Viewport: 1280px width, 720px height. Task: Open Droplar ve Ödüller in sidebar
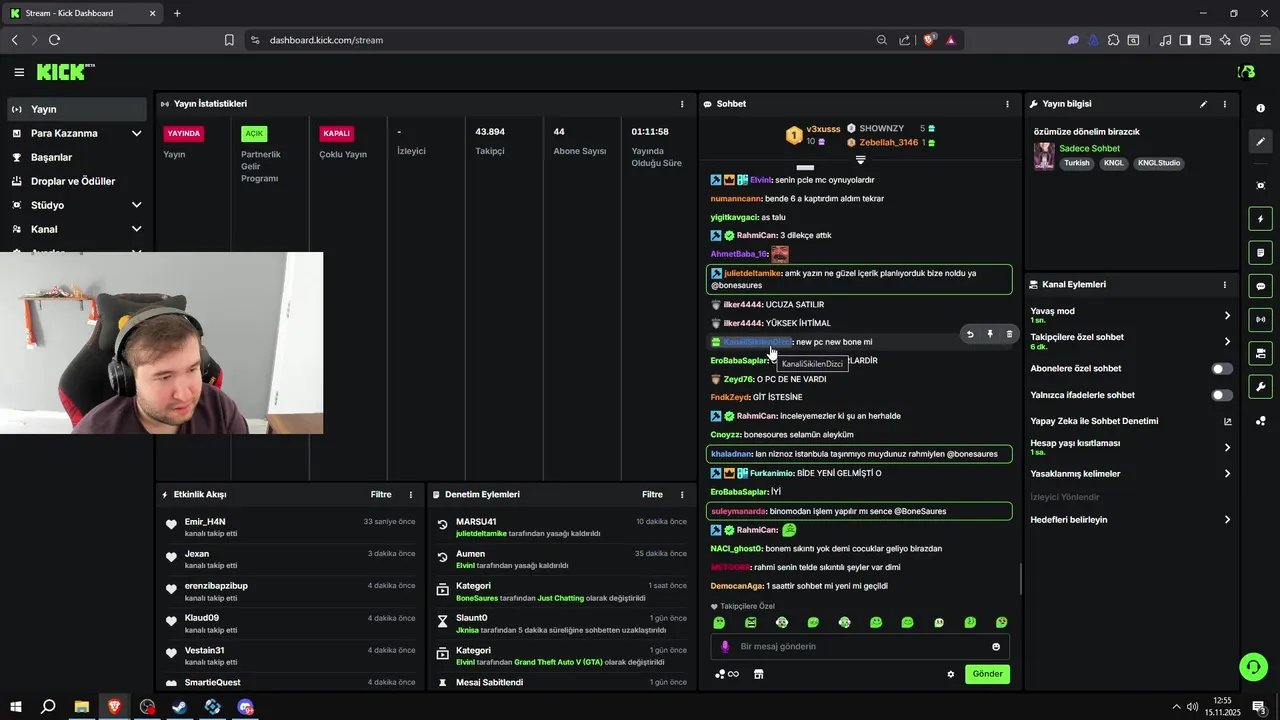coord(75,181)
